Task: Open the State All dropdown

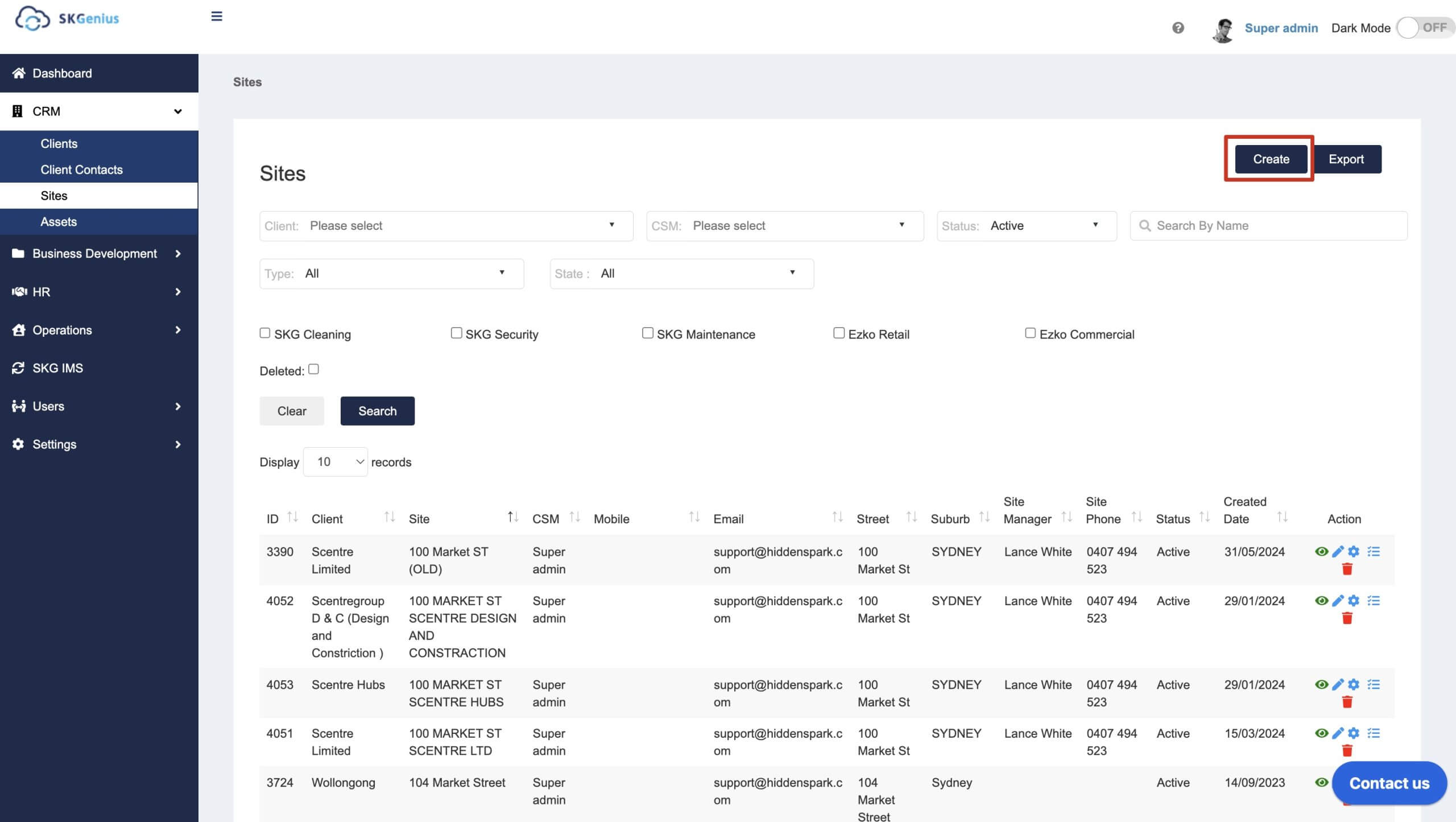Action: 681,274
